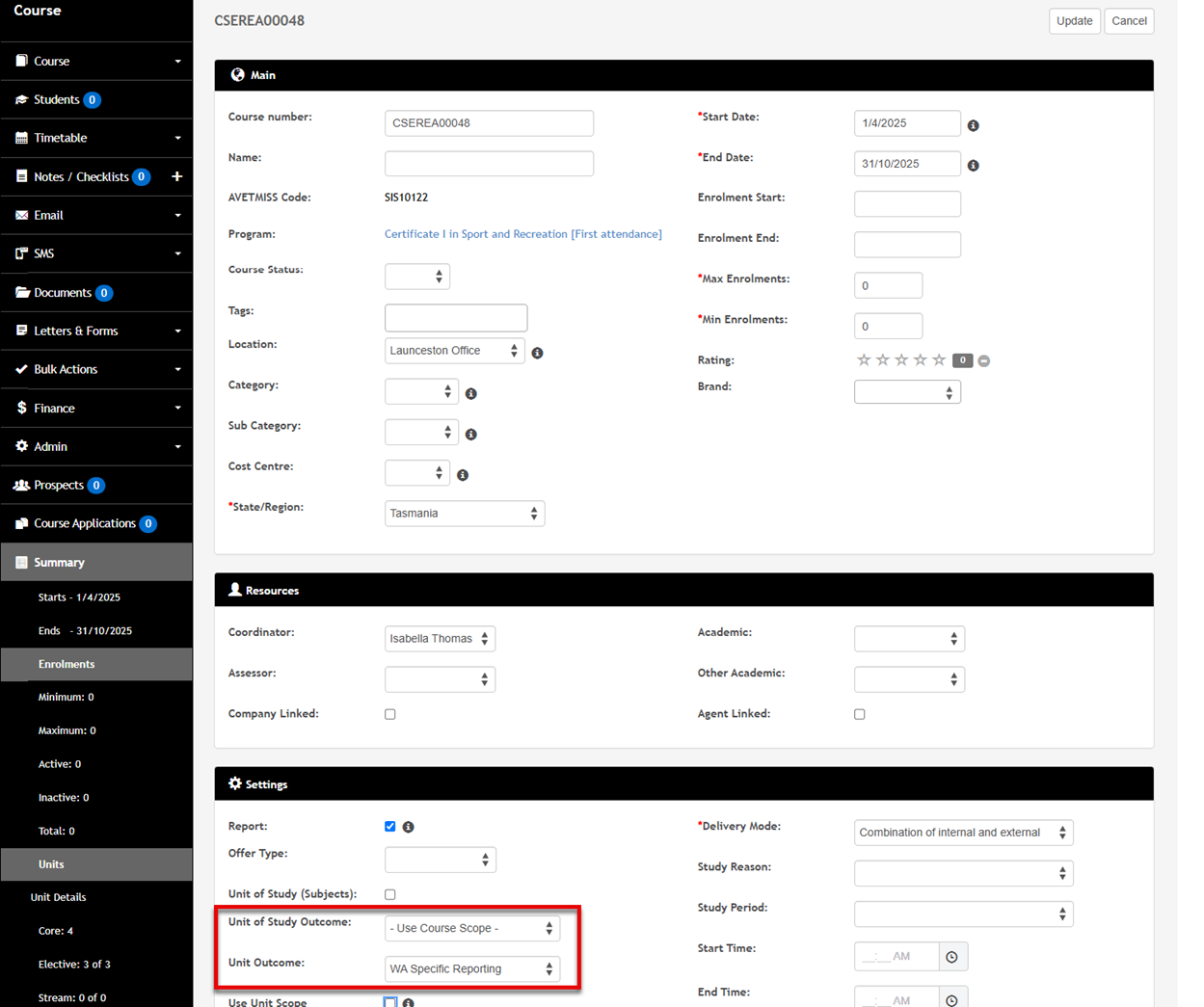Open Certificate I in Sport and Recreation link

pyautogui.click(x=523, y=234)
